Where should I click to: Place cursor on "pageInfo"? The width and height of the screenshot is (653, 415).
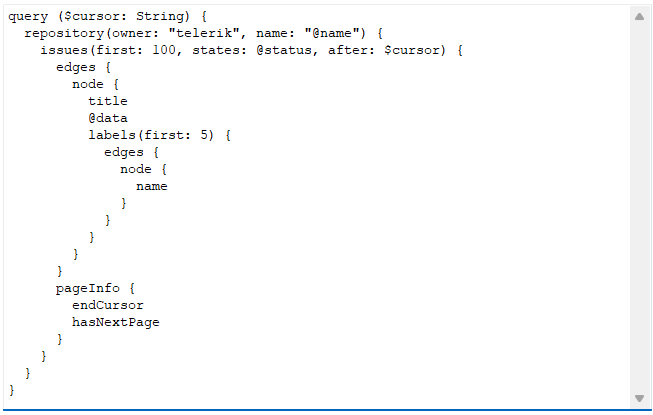click(88, 288)
